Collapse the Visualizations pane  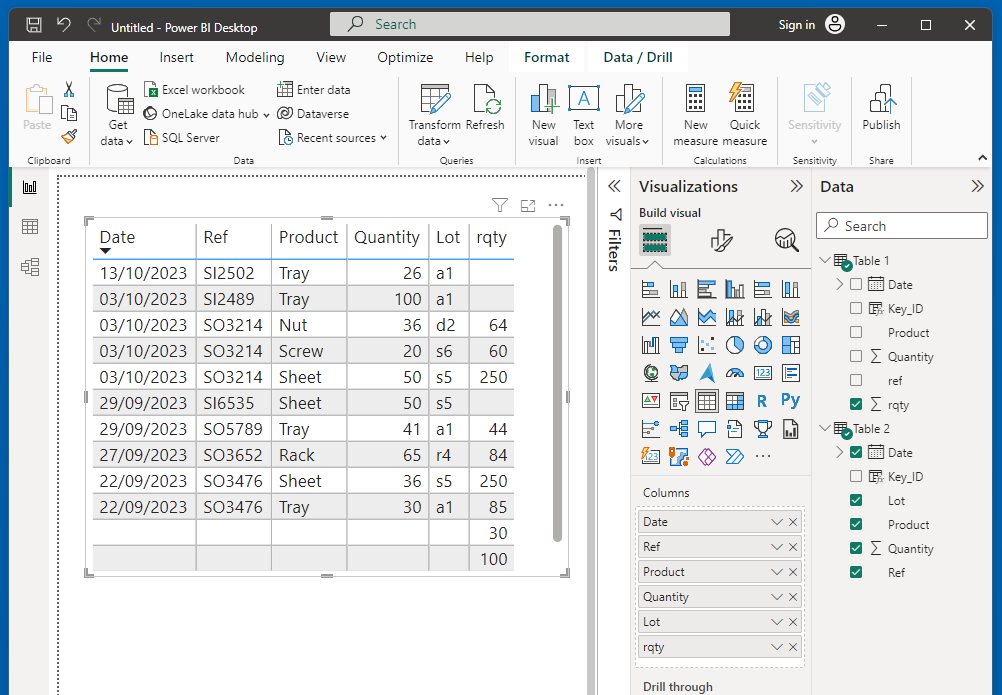(796, 187)
